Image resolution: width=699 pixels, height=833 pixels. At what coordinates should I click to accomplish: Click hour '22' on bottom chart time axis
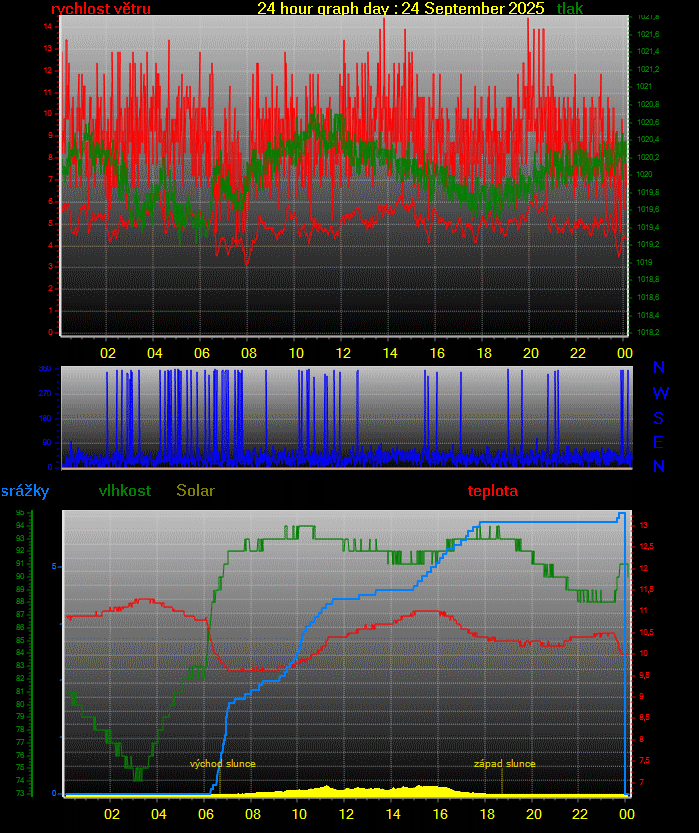(x=580, y=813)
